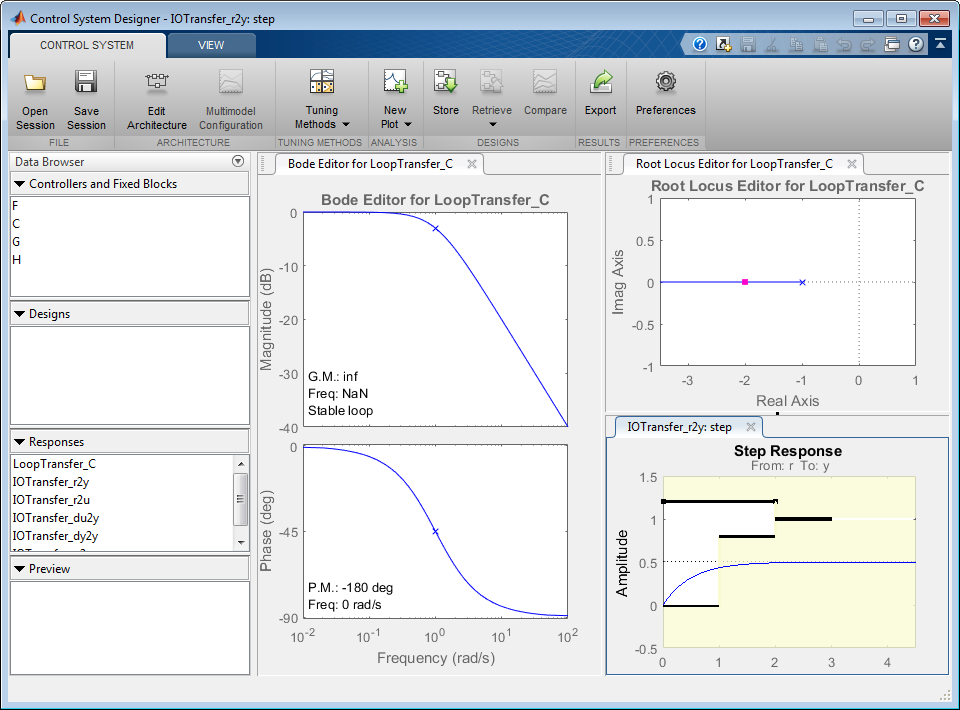Click the Responses list scrollbar

pyautogui.click(x=240, y=497)
